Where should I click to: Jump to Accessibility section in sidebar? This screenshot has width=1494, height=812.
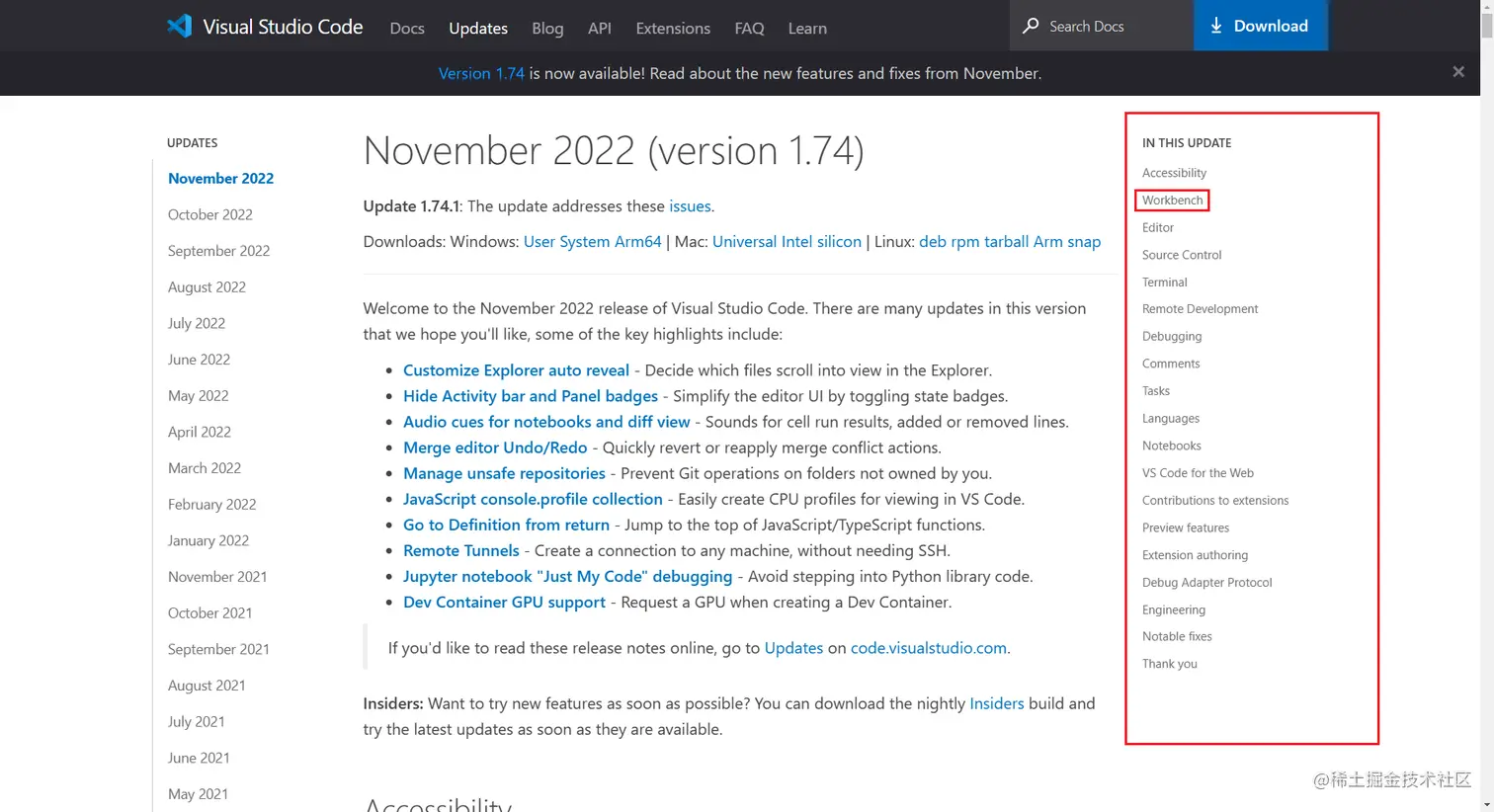pyautogui.click(x=1174, y=173)
